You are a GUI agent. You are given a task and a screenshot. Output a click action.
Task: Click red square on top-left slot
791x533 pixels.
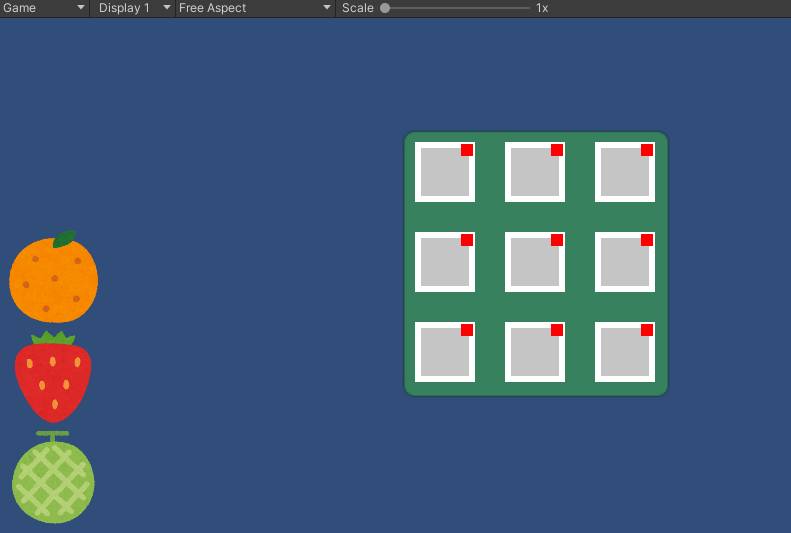(467, 150)
